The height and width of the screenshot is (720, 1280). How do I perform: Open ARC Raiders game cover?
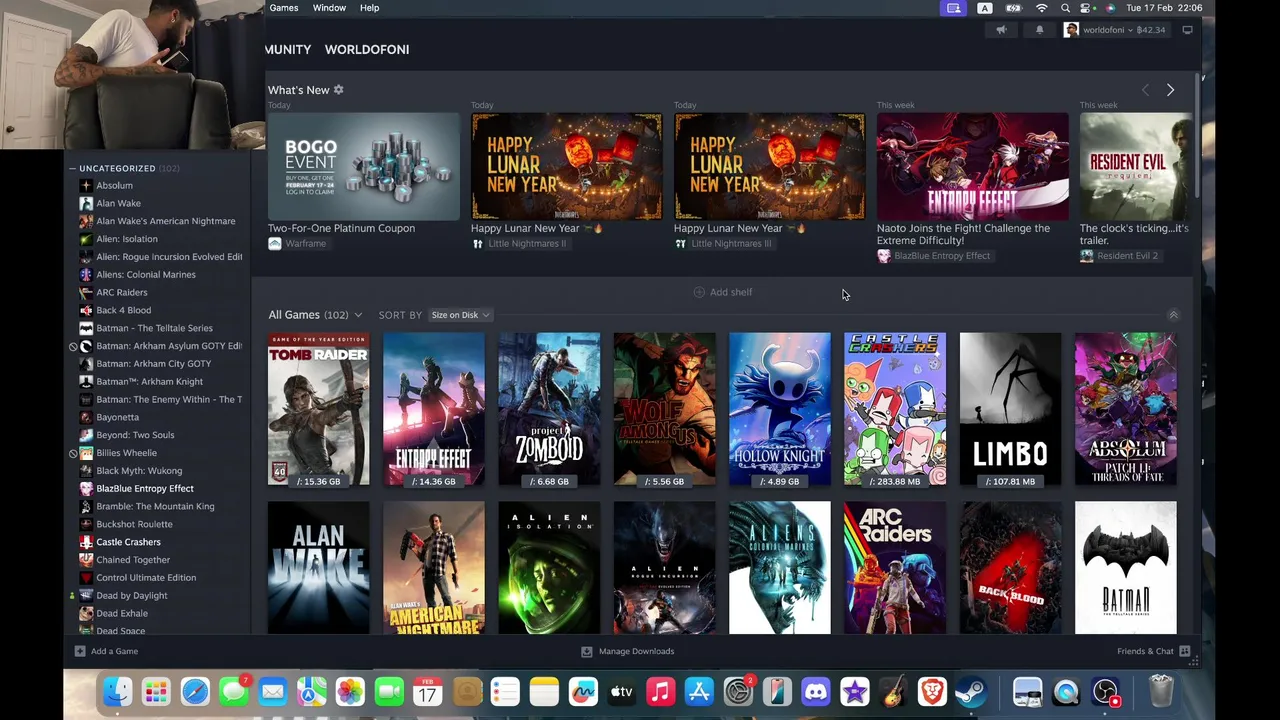(895, 568)
